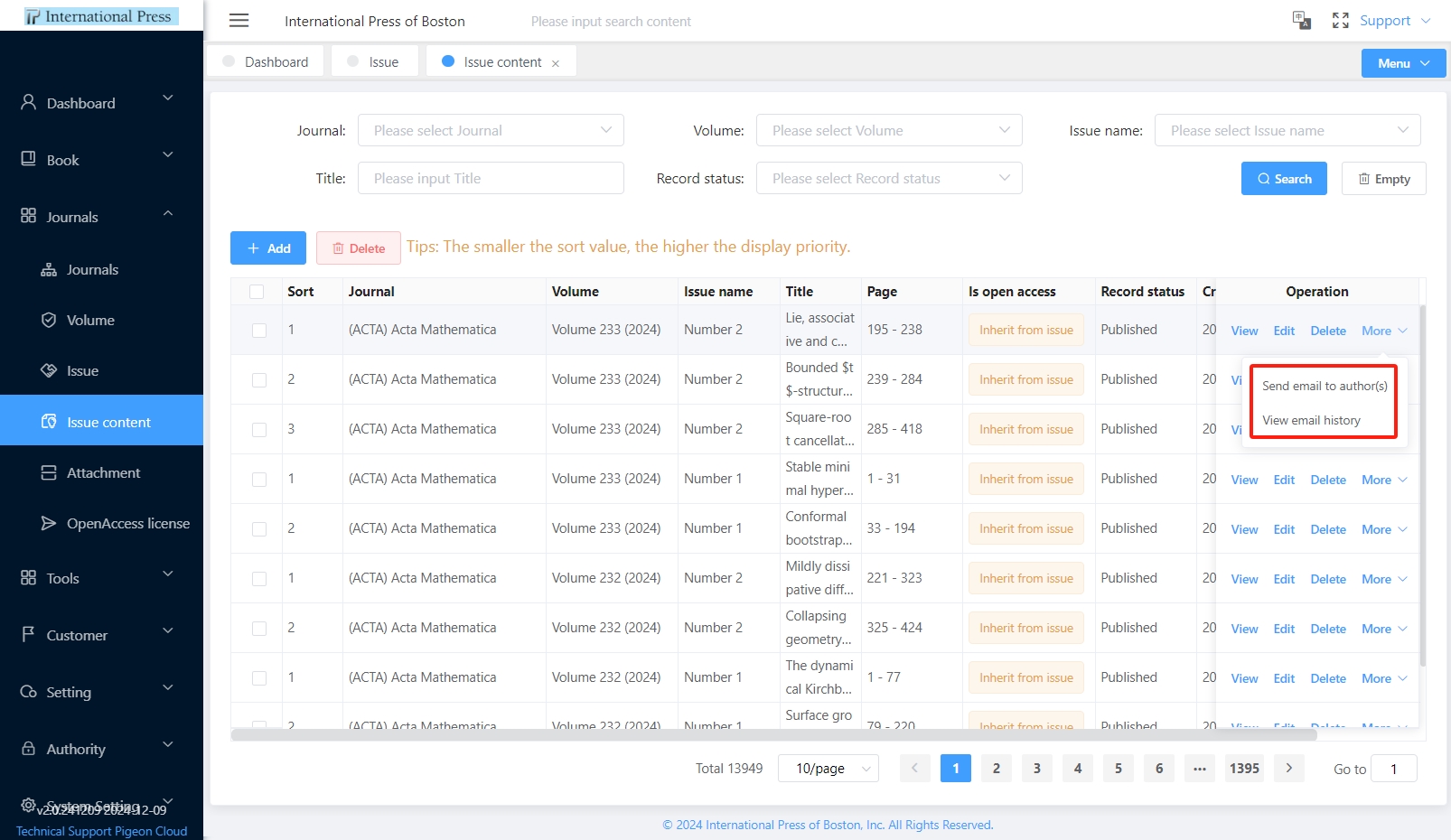Open the Issue name select dropdown
This screenshot has height=840, width=1451.
(x=1287, y=130)
